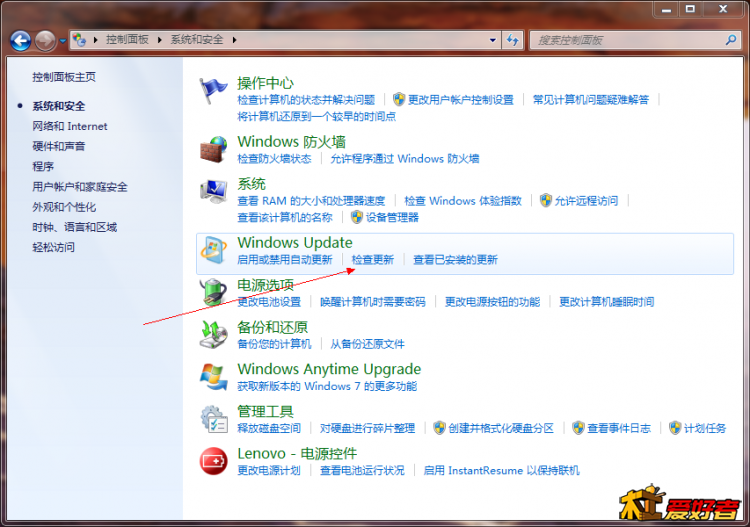Click 获取新版本的 Windows 7 的更多功能

(x=327, y=386)
